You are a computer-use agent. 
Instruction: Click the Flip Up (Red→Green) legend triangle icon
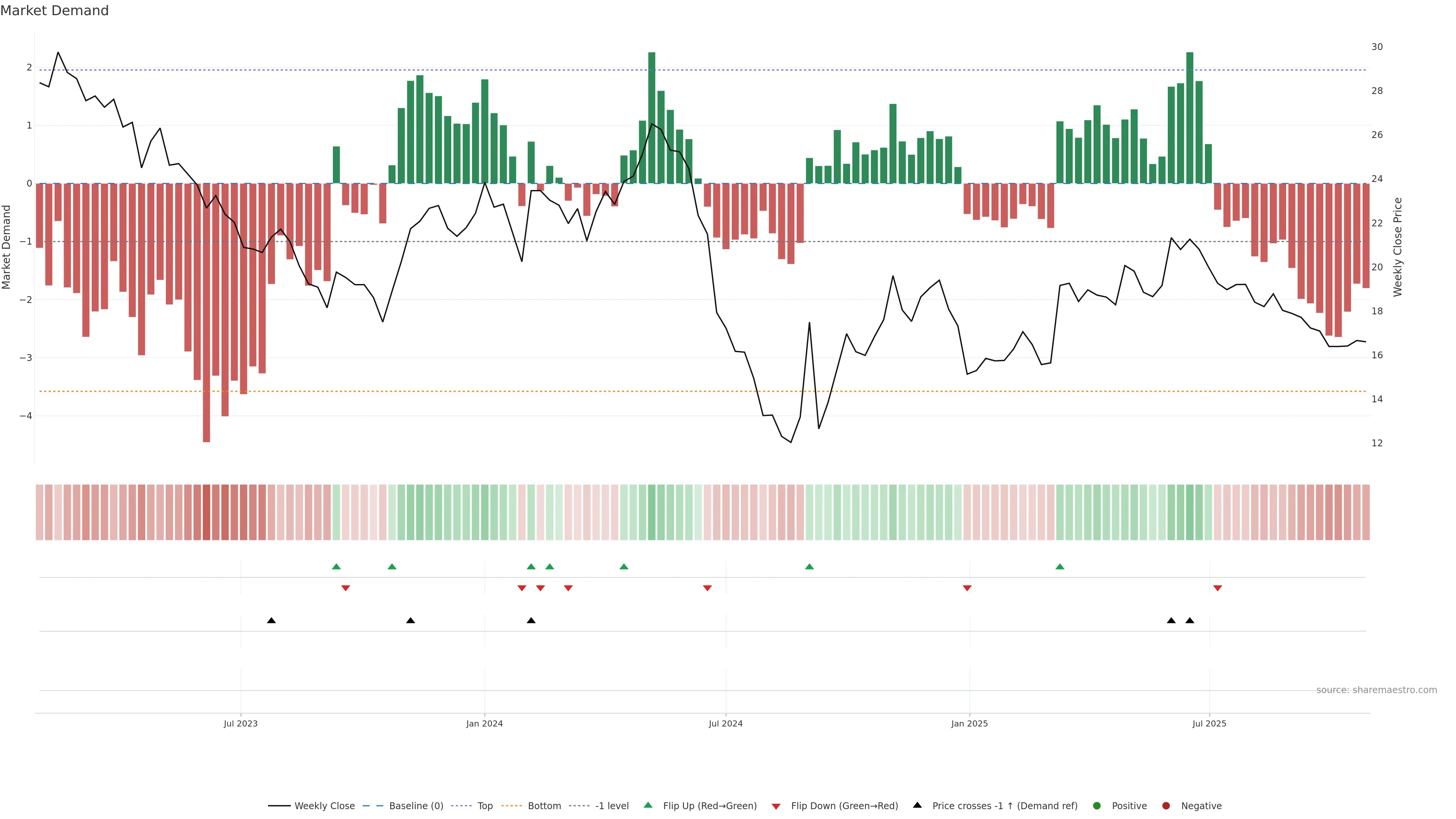tap(648, 805)
